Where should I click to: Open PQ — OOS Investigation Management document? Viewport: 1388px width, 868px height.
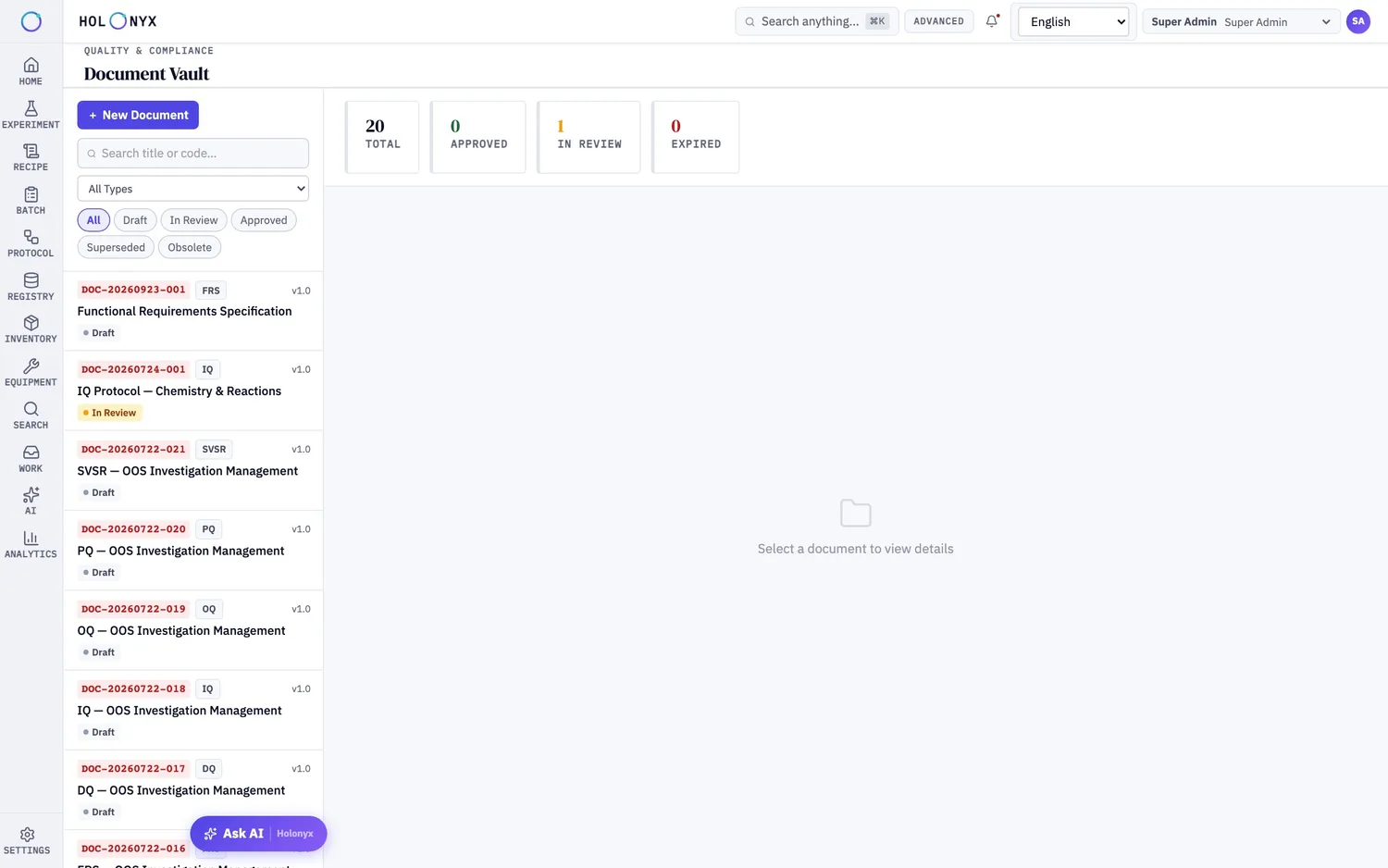click(192, 551)
